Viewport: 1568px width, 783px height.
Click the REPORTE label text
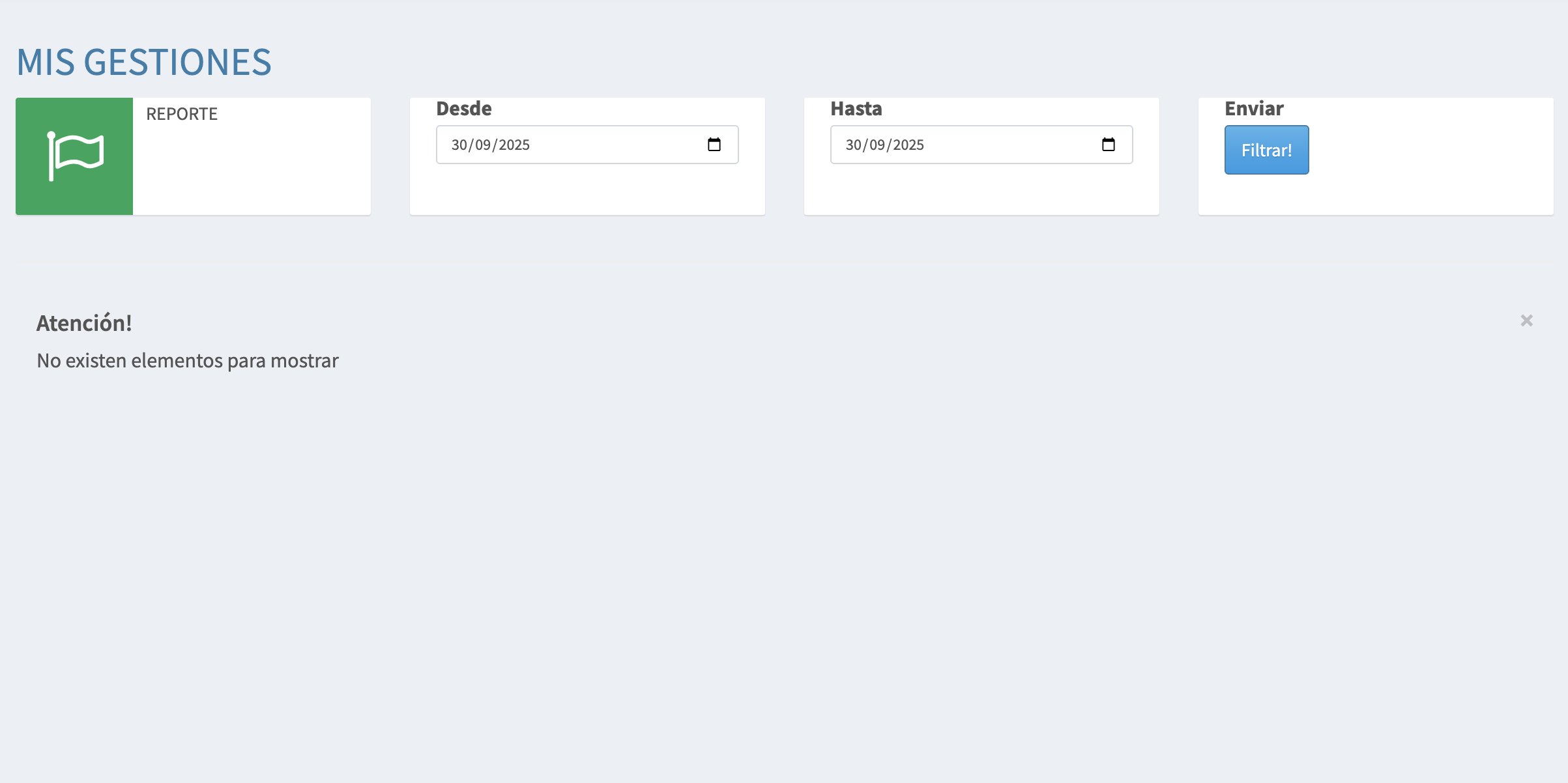coord(182,114)
